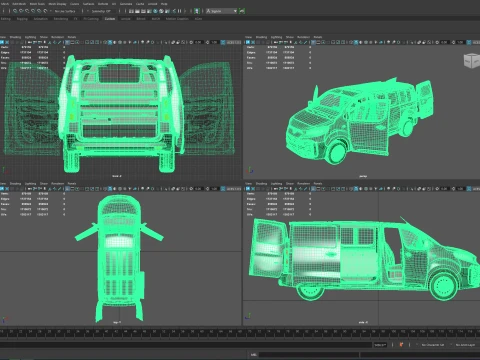Screen dimensions: 480x360
Task: Start an IPR render from status line
Action: coord(143,11)
